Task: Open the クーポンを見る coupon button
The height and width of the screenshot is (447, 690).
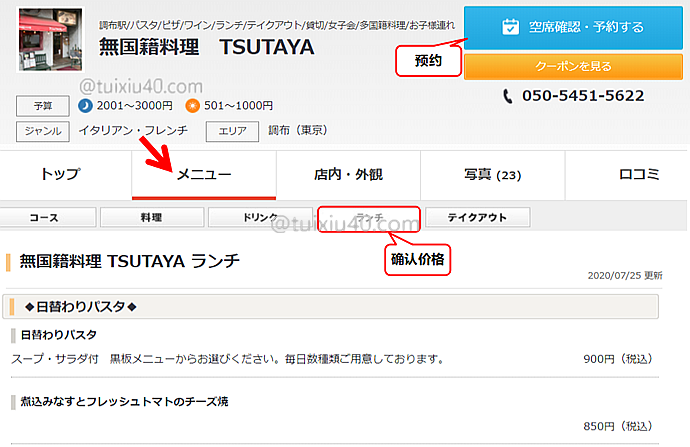Action: point(573,66)
